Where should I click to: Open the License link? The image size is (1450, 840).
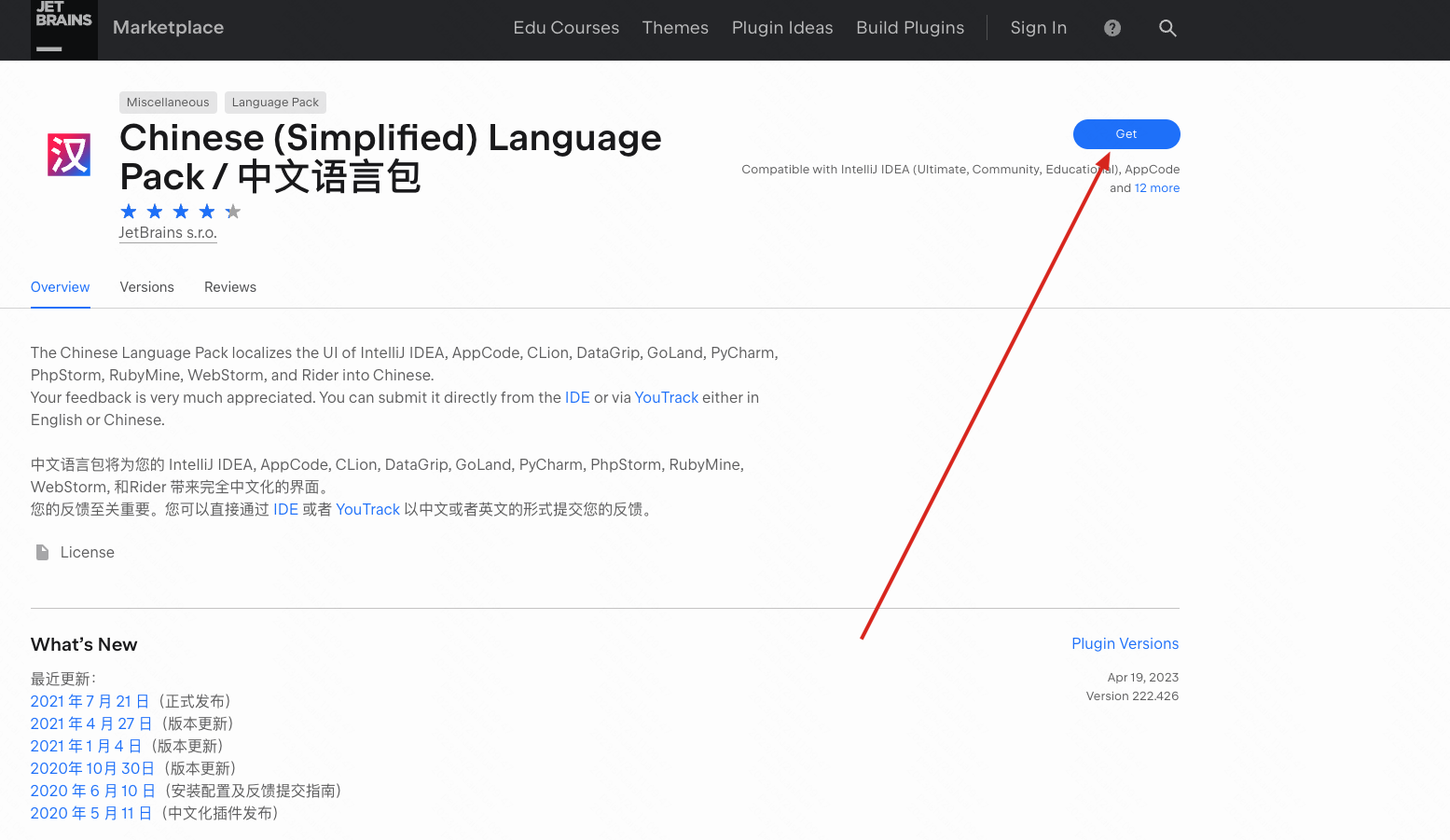coord(88,552)
